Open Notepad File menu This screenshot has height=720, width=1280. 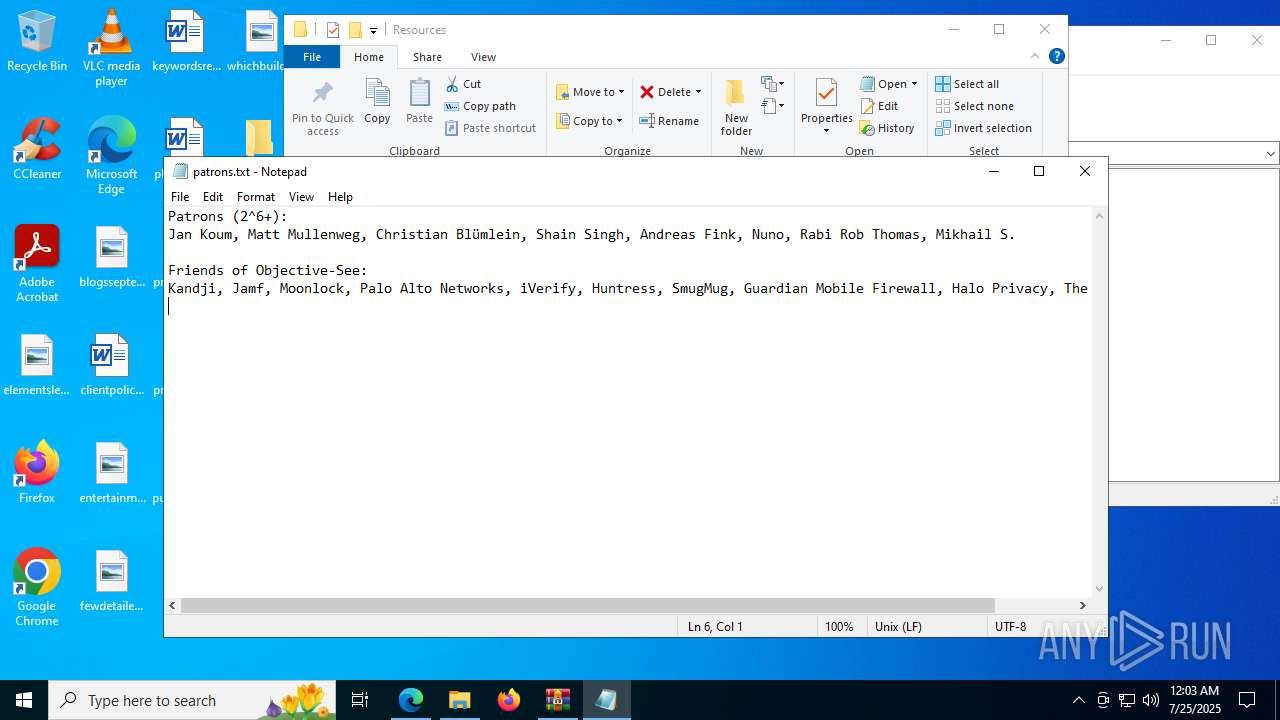(x=180, y=197)
